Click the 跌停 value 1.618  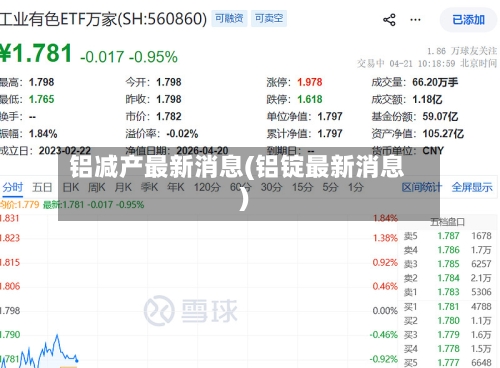(x=310, y=99)
